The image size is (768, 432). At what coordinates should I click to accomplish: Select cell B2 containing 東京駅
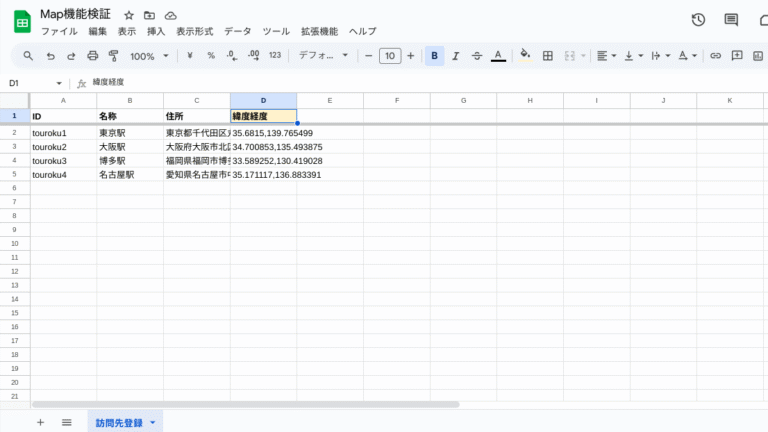pos(130,133)
